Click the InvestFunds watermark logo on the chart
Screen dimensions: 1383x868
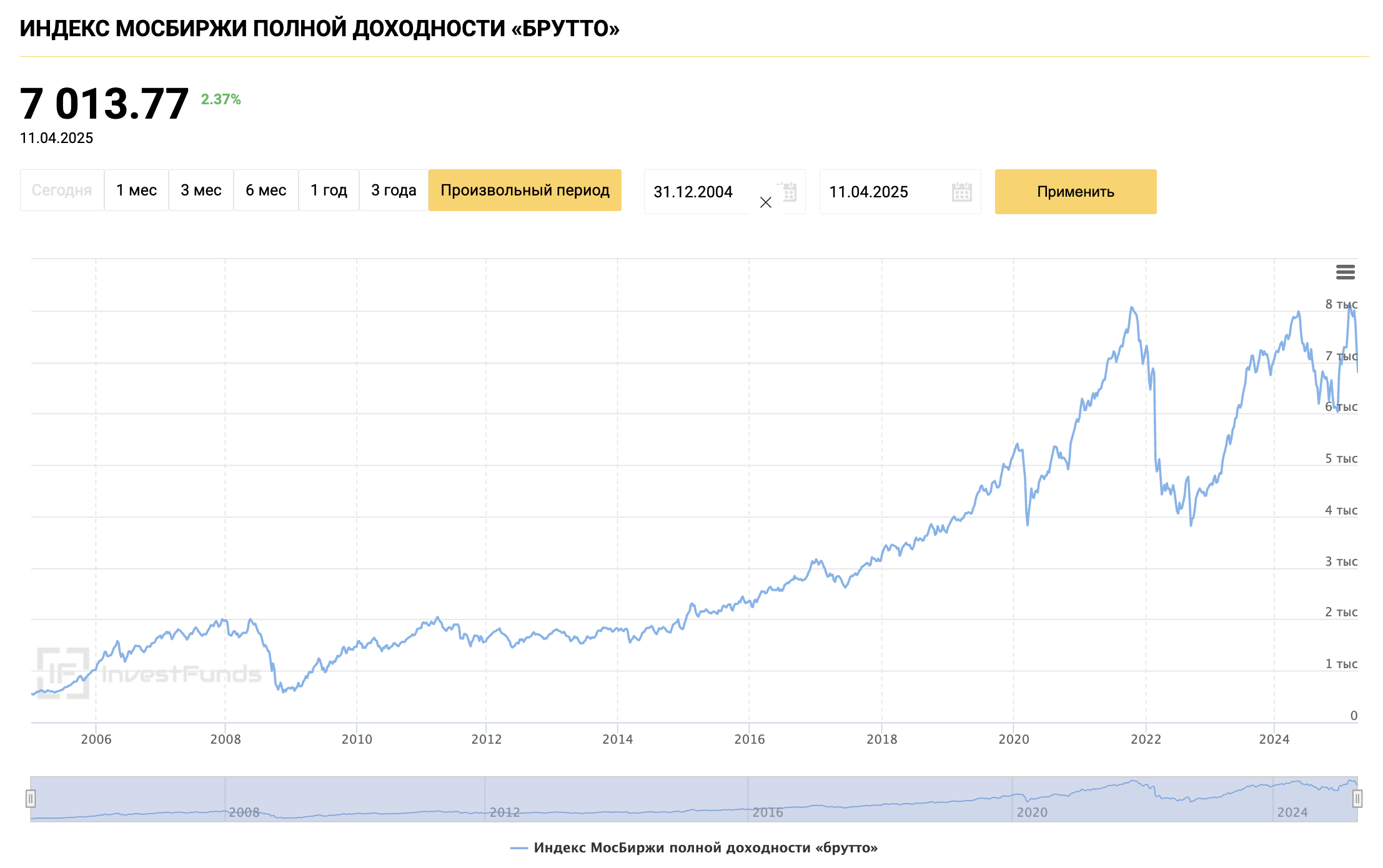pos(149,673)
